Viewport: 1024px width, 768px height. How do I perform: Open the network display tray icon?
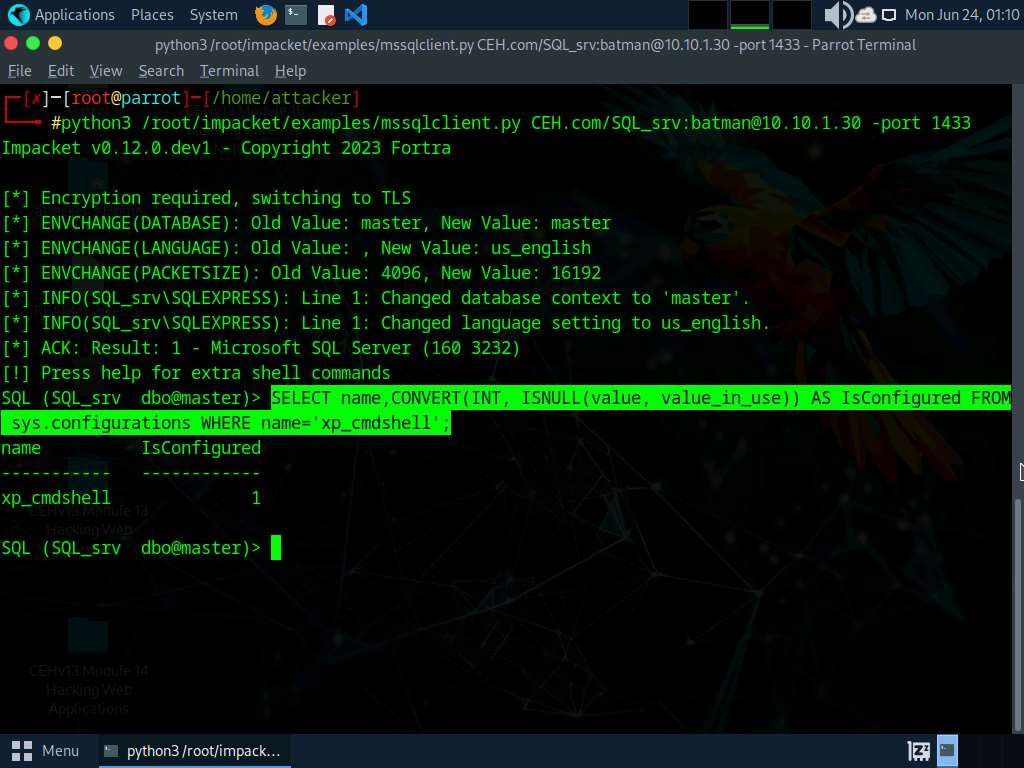[889, 15]
